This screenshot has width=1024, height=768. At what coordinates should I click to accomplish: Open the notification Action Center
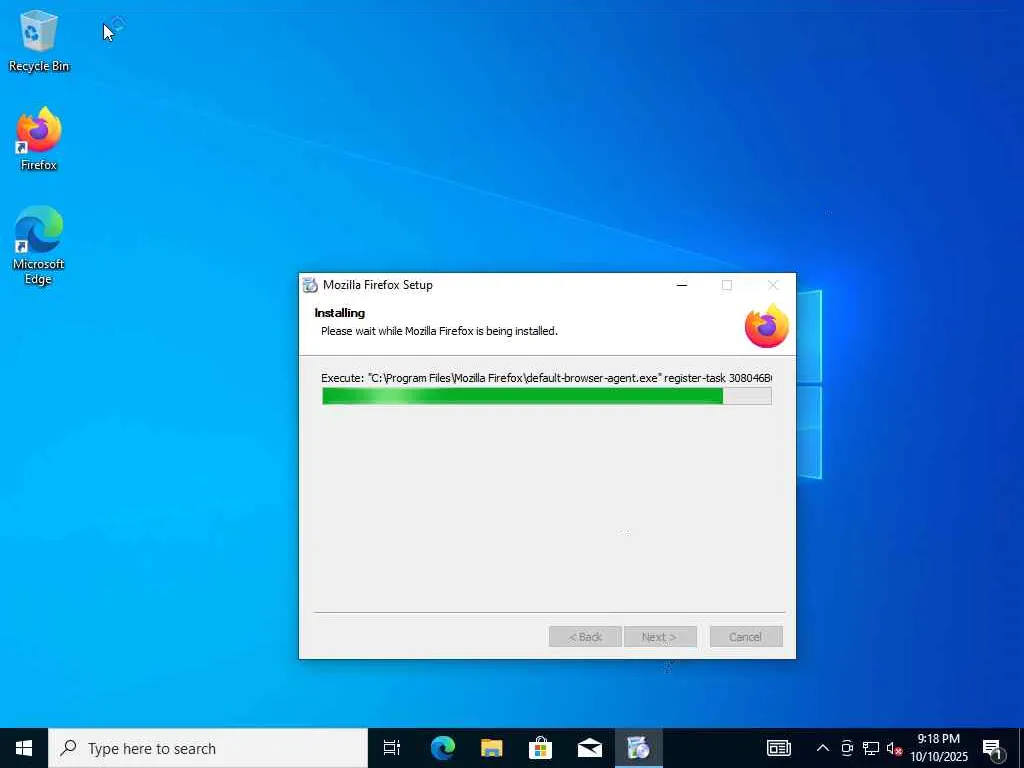(993, 749)
